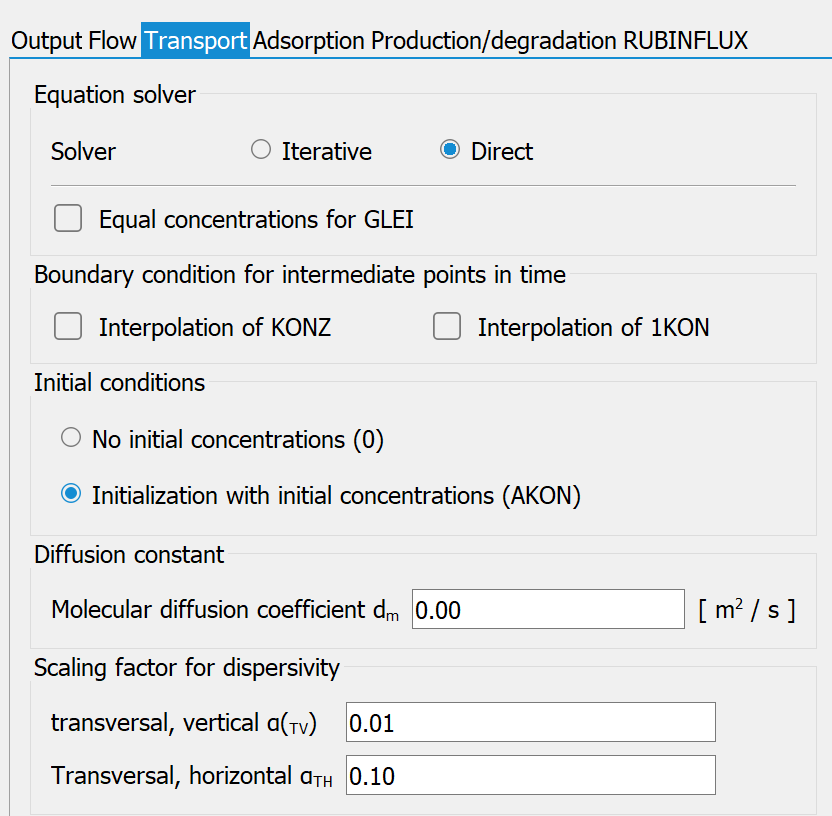832x816 pixels.
Task: Click the '[ m² / s ]' unit label
Action: [x=747, y=610]
